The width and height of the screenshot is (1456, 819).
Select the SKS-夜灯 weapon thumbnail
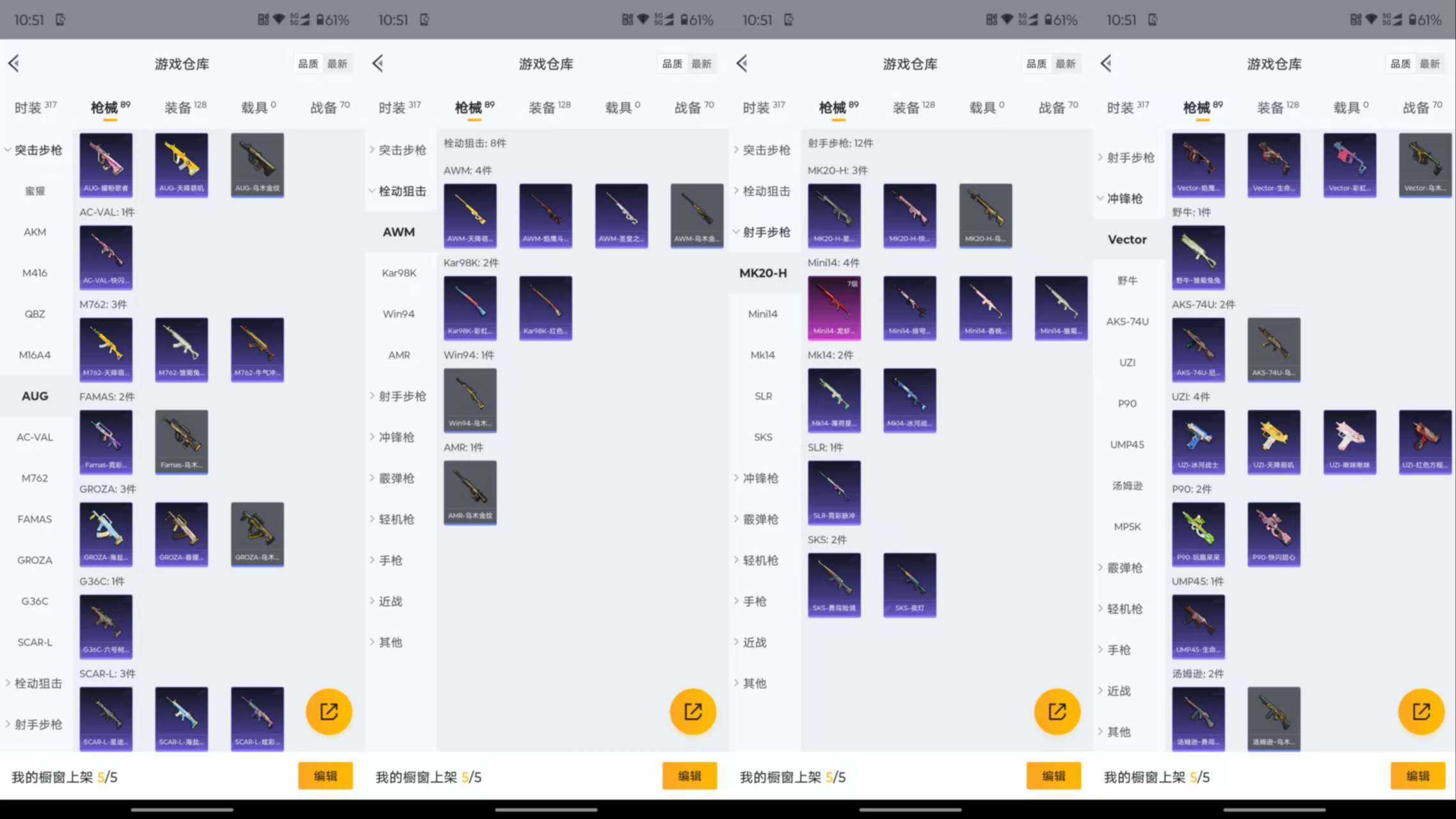click(909, 584)
